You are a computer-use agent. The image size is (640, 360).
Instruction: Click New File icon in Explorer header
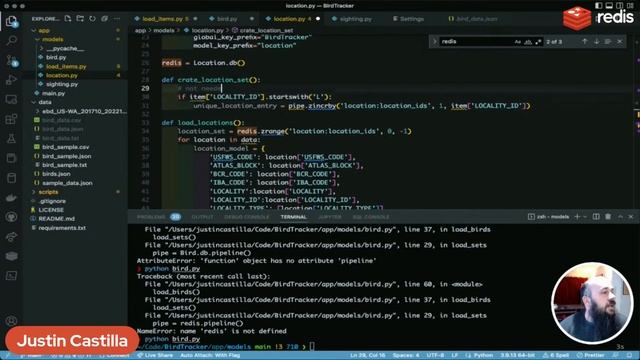68,19
